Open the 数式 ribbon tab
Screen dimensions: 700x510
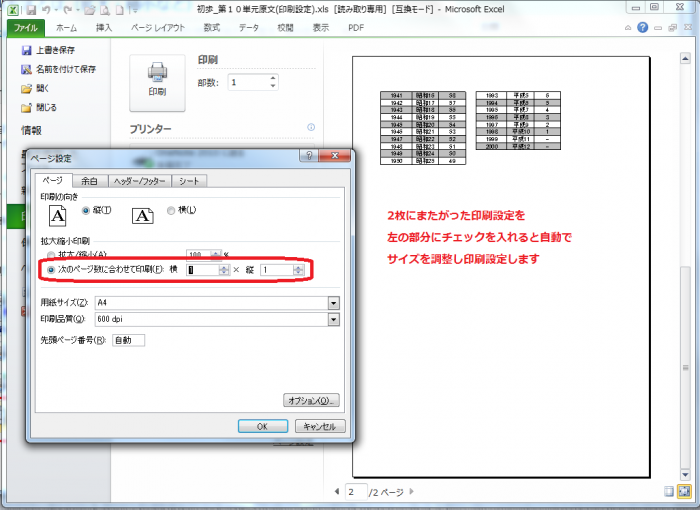[x=212, y=28]
